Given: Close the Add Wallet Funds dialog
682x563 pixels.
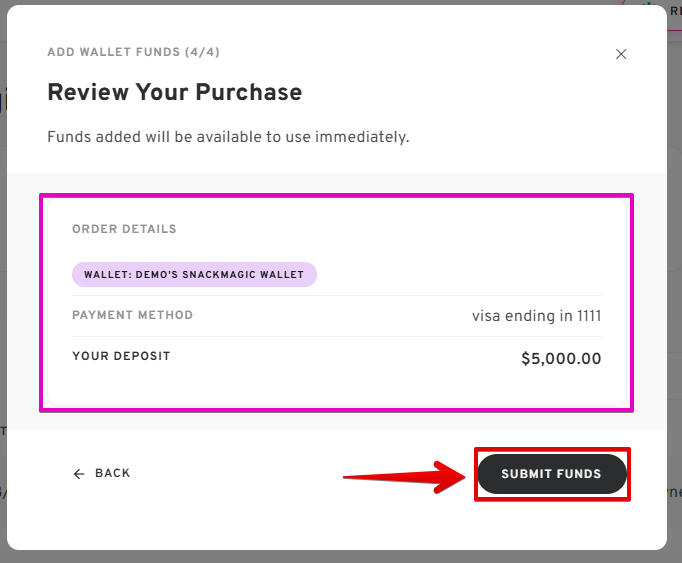Looking at the screenshot, I should coord(621,54).
